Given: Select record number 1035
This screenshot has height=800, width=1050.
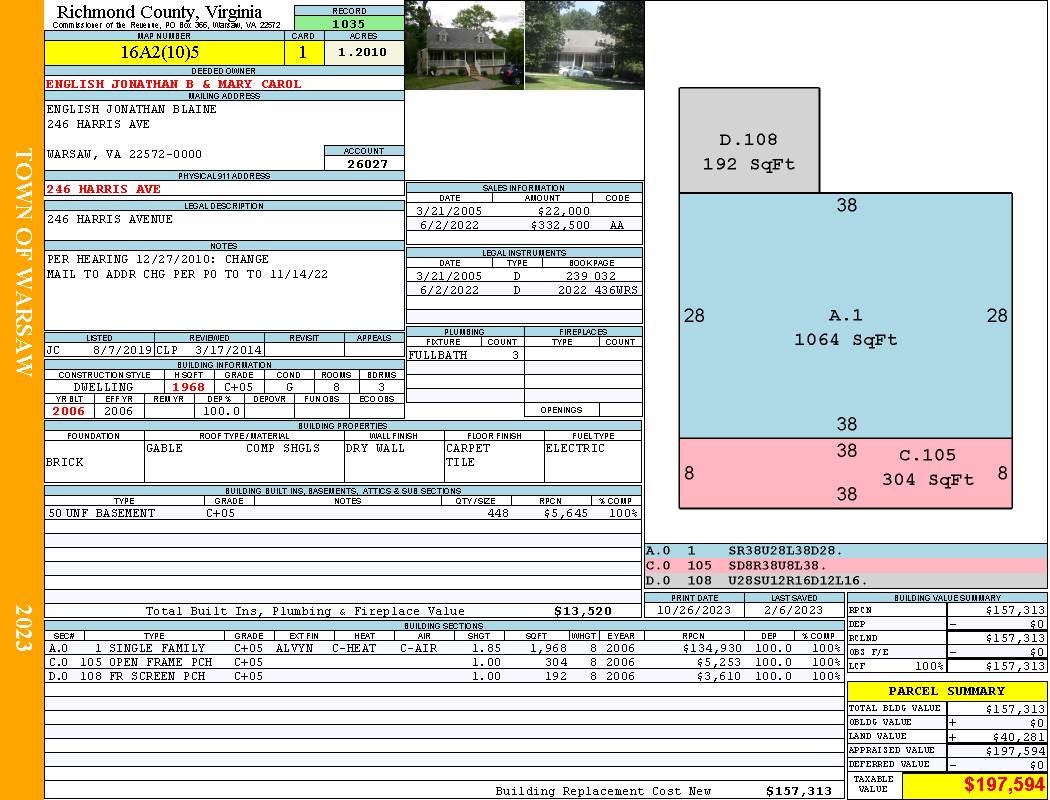Looking at the screenshot, I should click(x=349, y=23).
